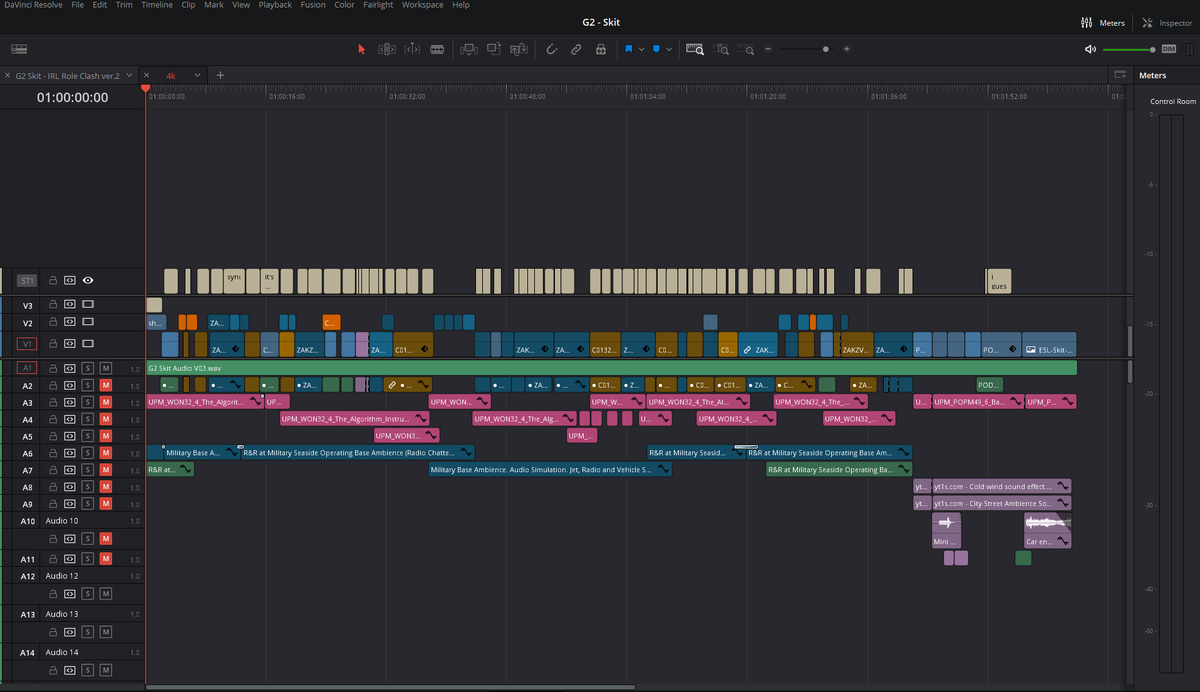Disable the V1 video track

click(x=88, y=343)
